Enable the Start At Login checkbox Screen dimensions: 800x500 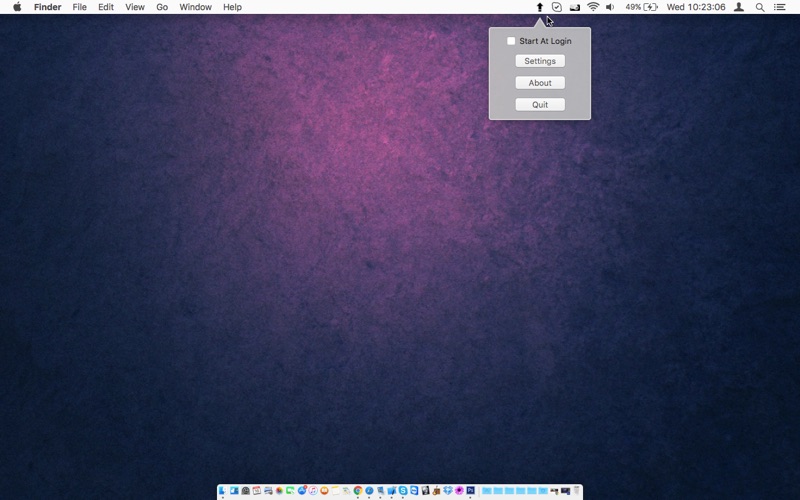click(511, 41)
